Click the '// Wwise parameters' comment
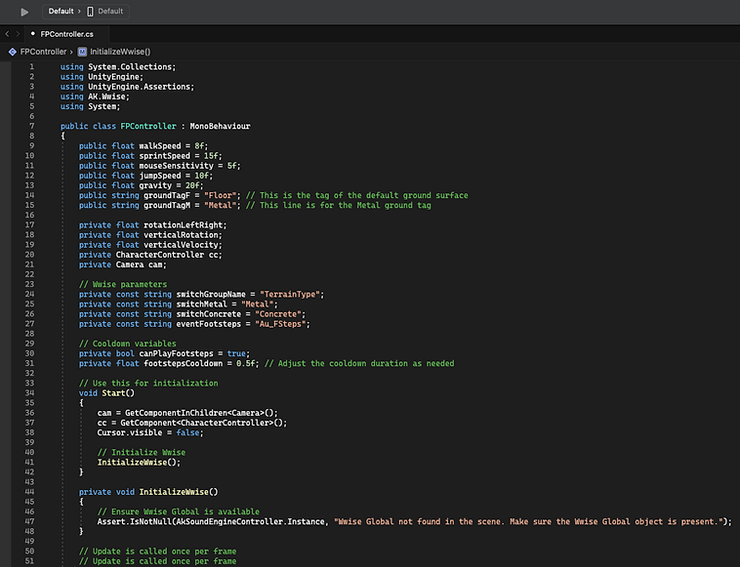The height and width of the screenshot is (567, 740). (x=123, y=284)
